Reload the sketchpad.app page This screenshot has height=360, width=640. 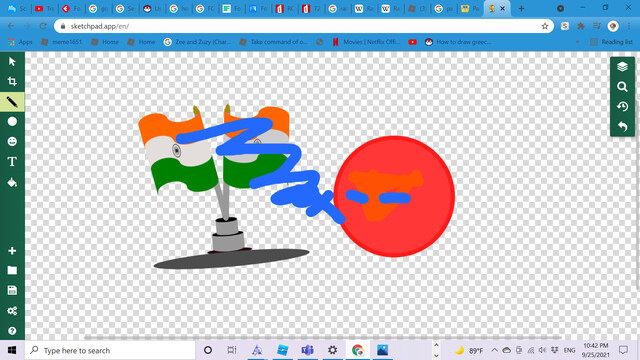(43, 26)
